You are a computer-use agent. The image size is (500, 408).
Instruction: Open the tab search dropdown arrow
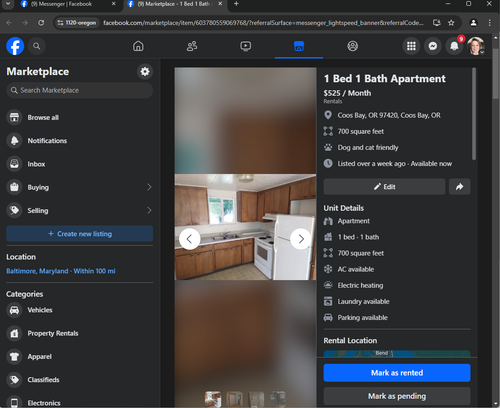click(x=8, y=4)
